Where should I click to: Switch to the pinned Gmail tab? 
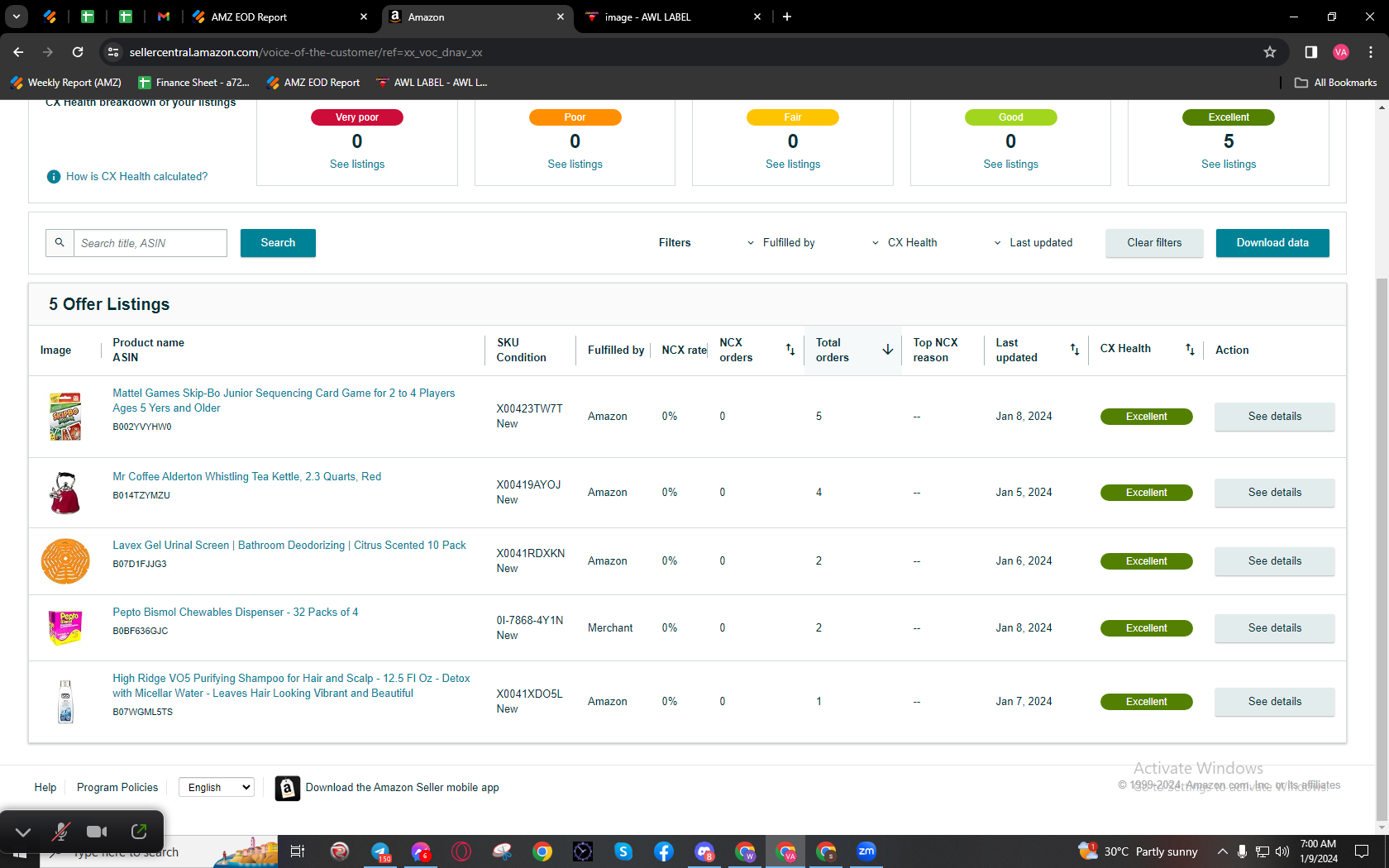164,17
